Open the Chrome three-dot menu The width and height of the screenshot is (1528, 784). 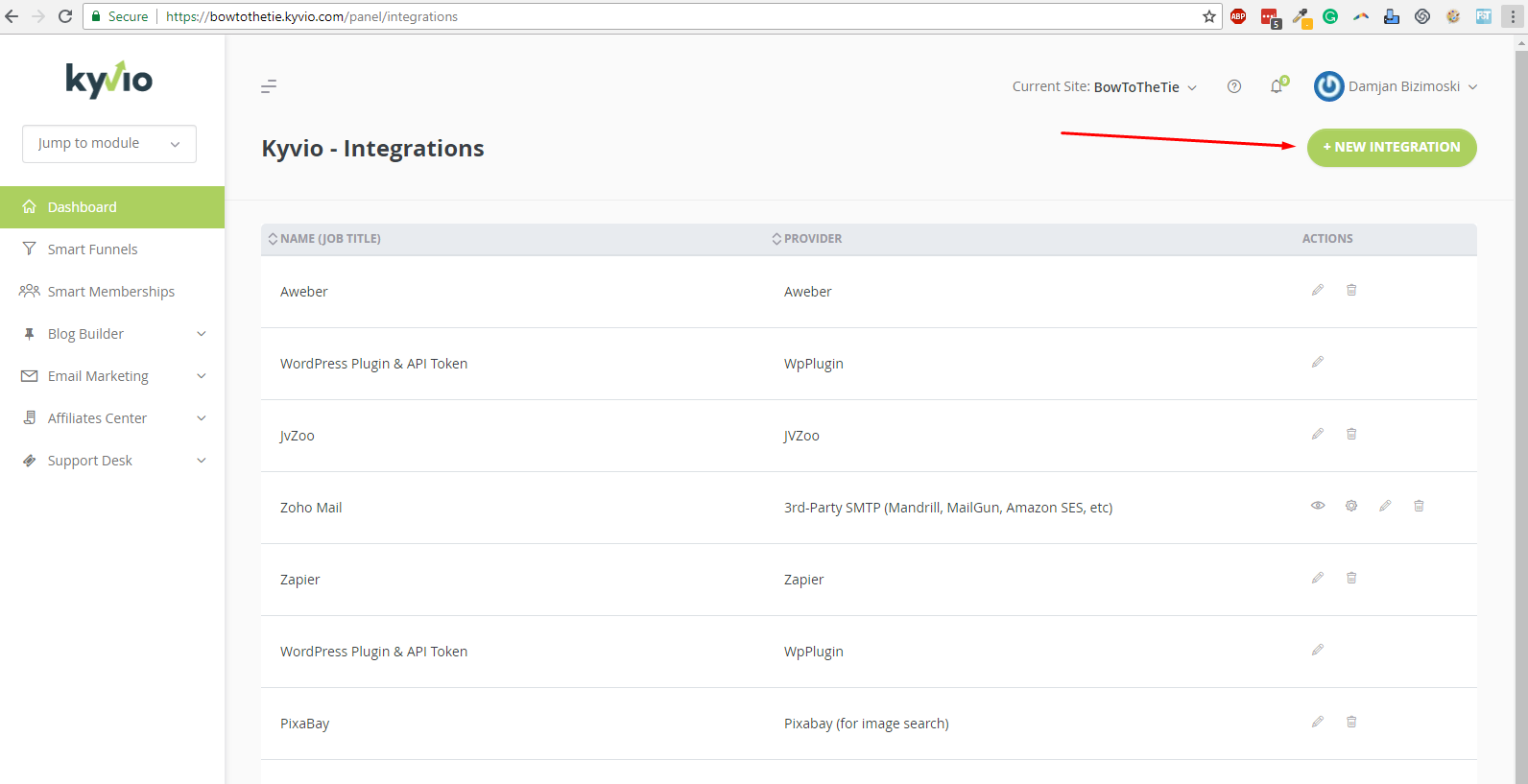(1513, 16)
